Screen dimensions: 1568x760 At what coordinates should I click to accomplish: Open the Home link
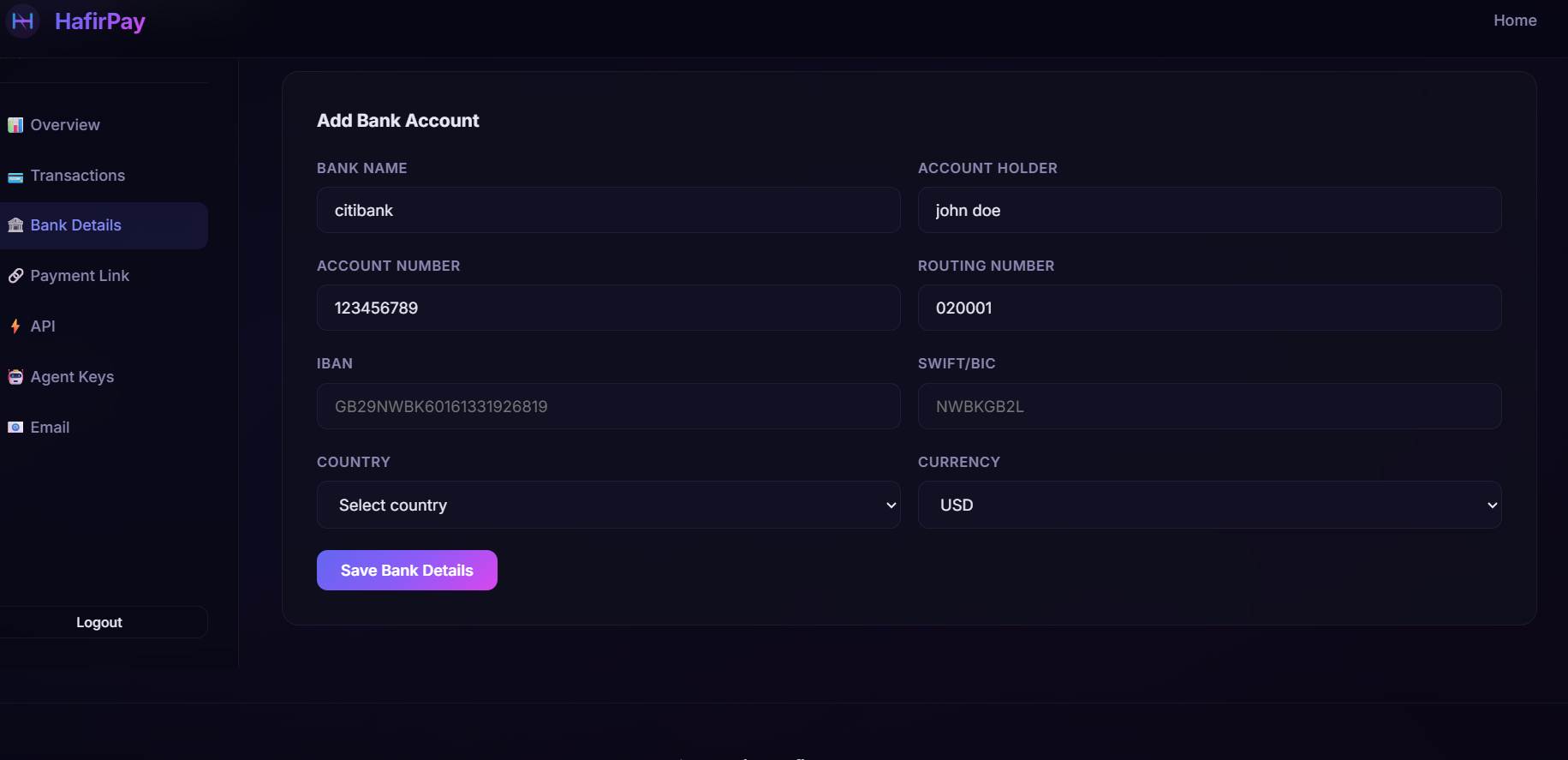point(1515,21)
